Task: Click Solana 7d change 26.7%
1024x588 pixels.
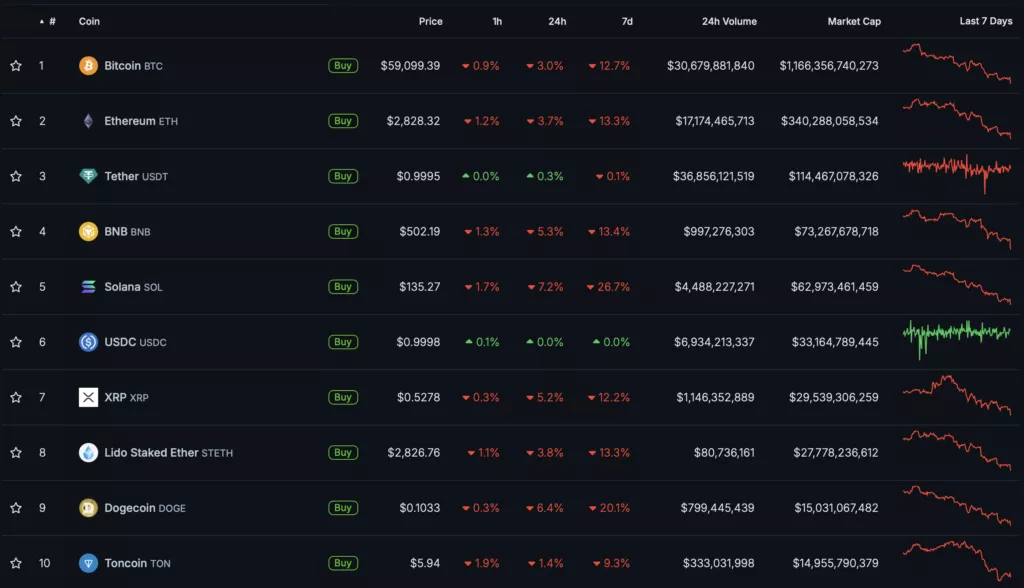Action: [x=608, y=287]
